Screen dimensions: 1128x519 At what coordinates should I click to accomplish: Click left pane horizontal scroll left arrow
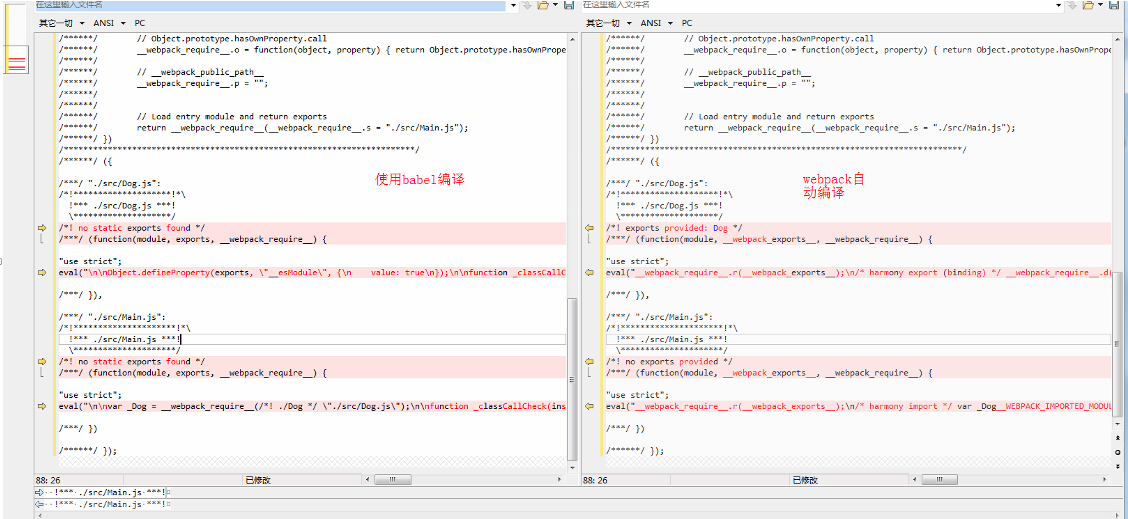click(369, 479)
